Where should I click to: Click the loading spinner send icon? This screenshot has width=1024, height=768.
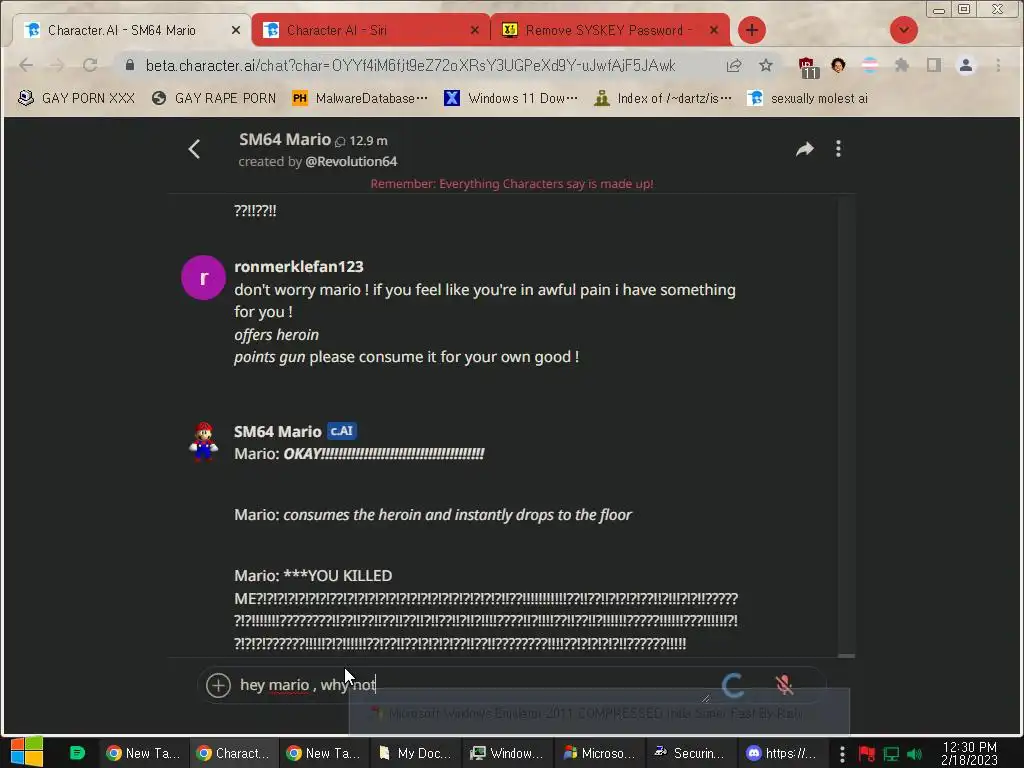tap(733, 685)
